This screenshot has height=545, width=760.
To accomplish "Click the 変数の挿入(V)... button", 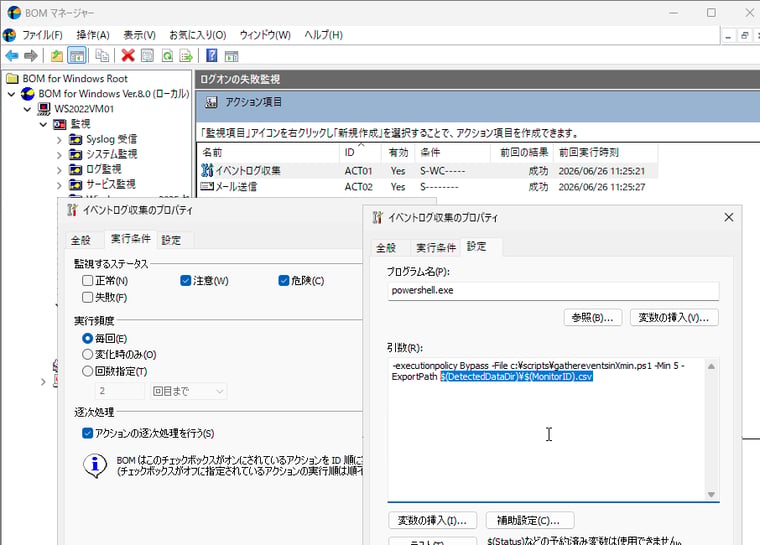I will point(674,318).
